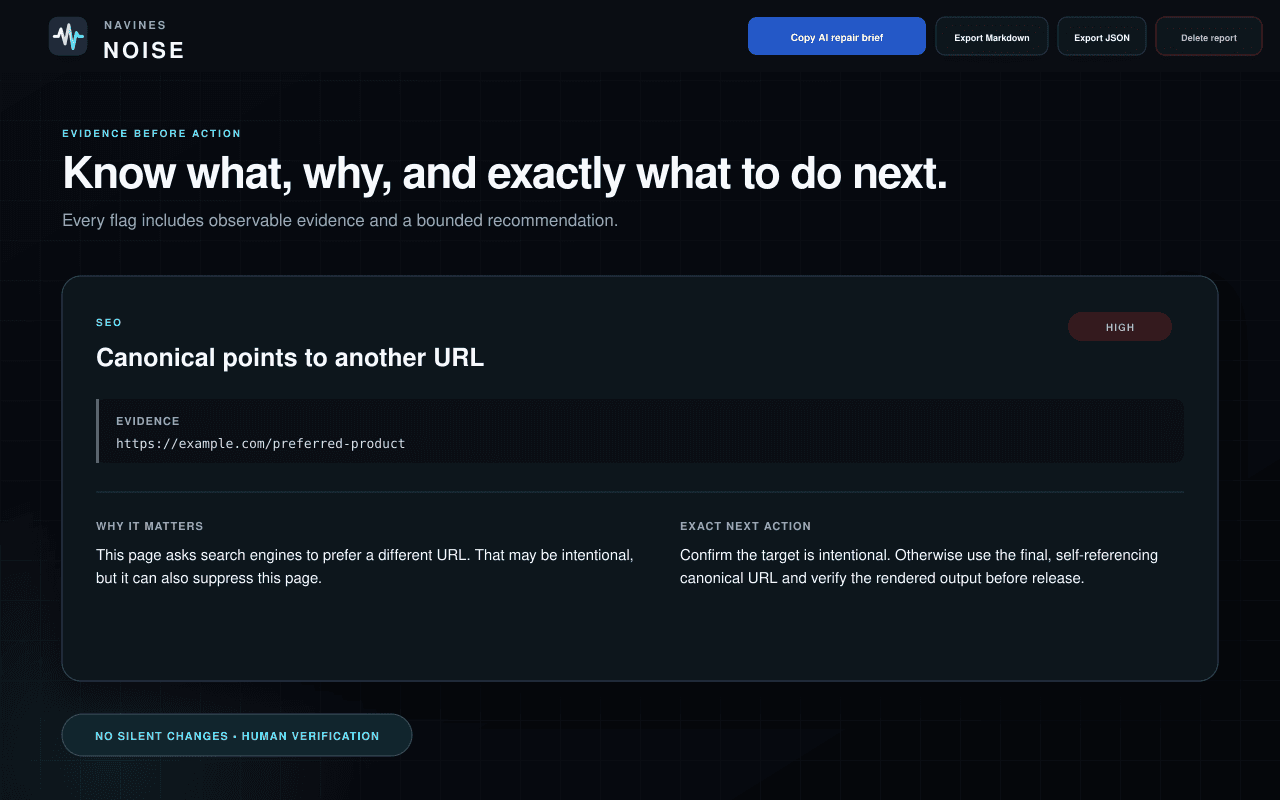This screenshot has width=1280, height=800.
Task: Click the 'Exact next action' section label
Action: click(x=746, y=526)
